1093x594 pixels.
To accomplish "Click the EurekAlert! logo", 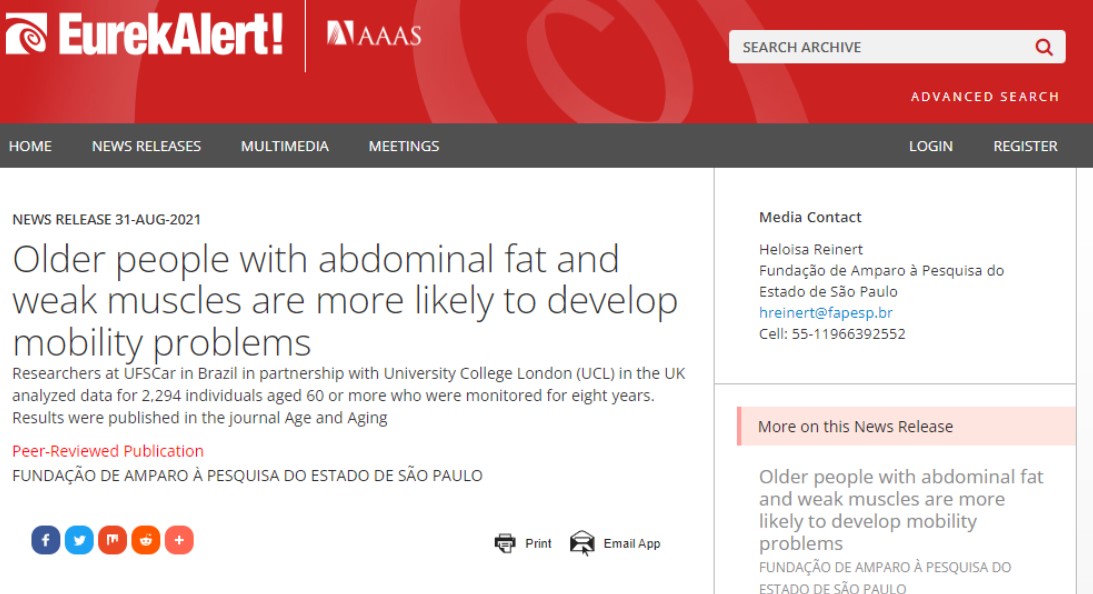I will tap(144, 36).
